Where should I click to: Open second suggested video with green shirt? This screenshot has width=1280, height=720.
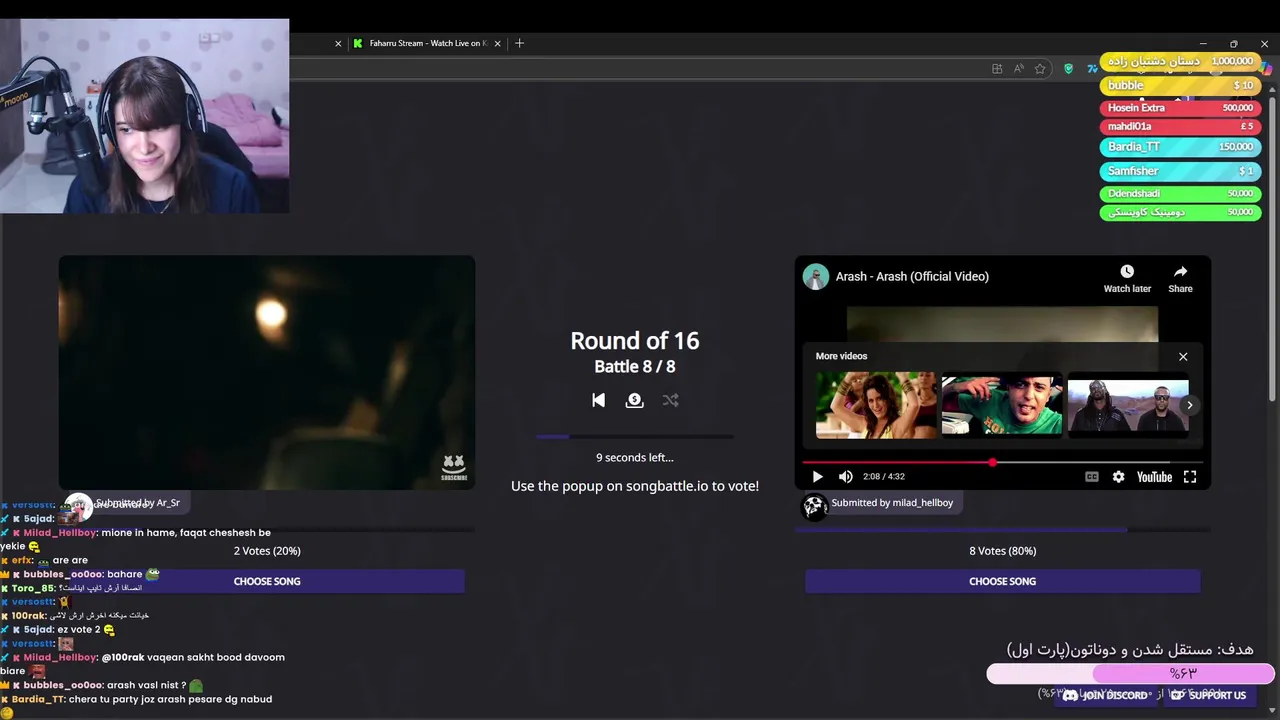[1002, 405]
